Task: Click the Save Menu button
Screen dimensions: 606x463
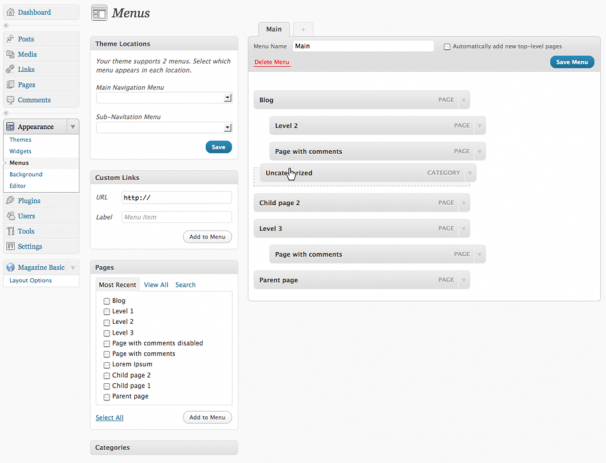Action: tap(572, 62)
